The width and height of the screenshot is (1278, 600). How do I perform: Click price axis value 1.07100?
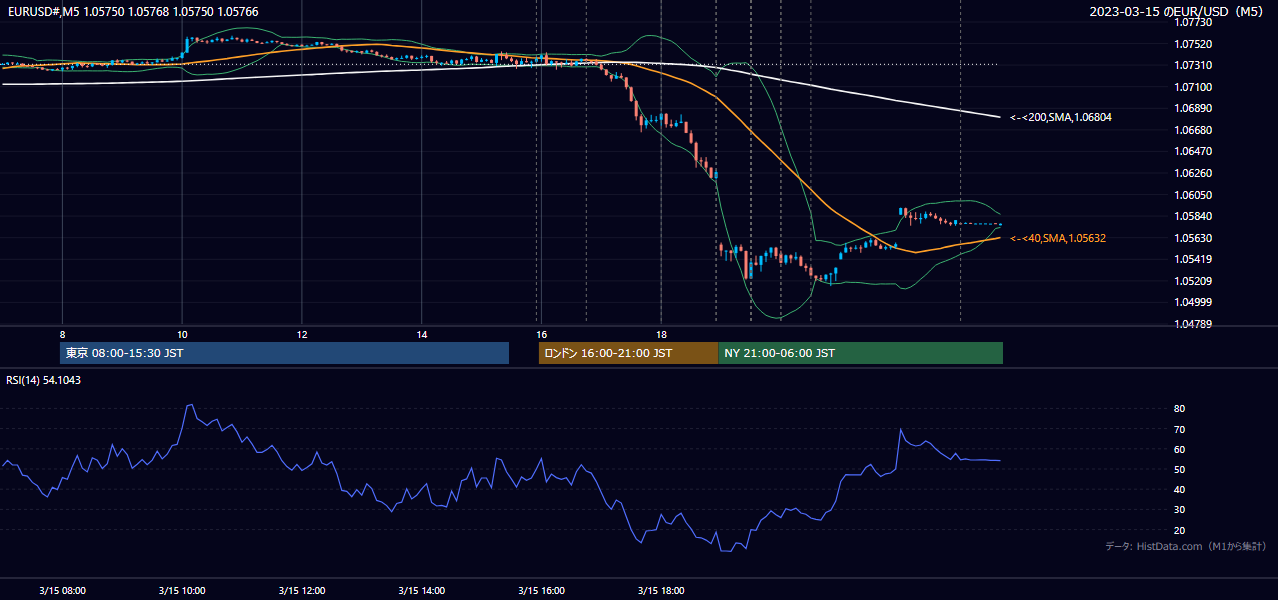click(1193, 87)
